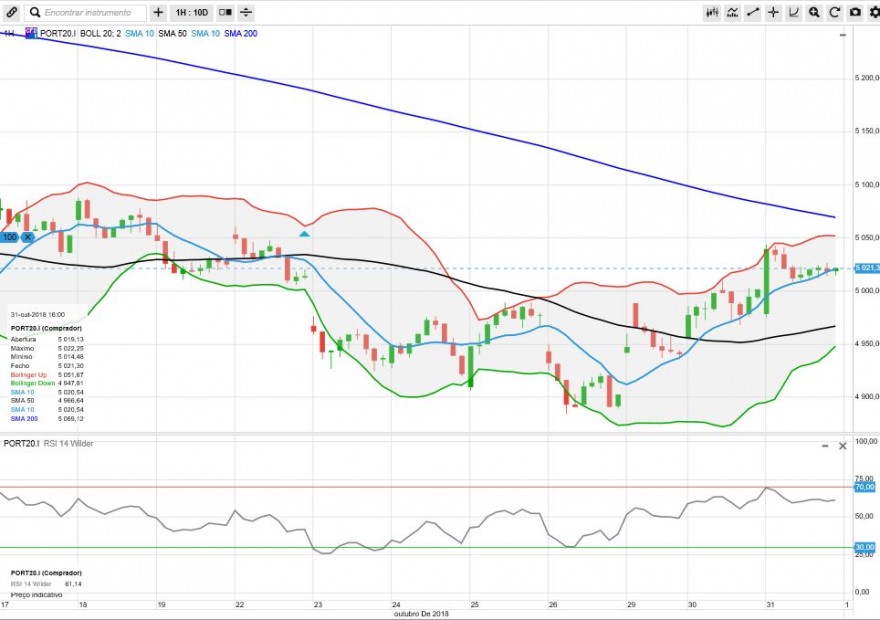880x620 pixels.
Task: Click the 70,00 RSI overbought level label
Action: pyautogui.click(x=864, y=487)
